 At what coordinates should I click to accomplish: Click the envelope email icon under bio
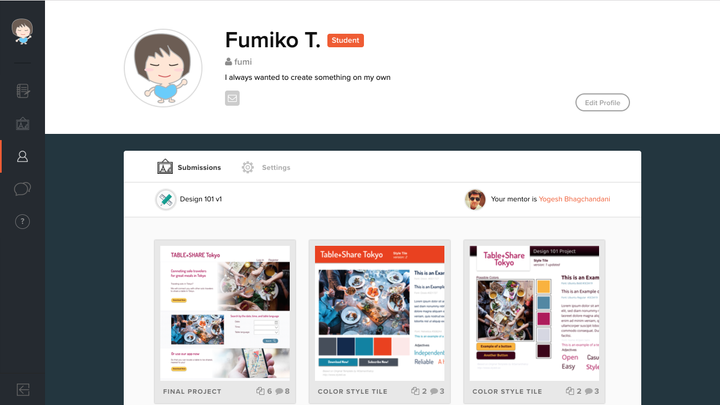(x=232, y=98)
